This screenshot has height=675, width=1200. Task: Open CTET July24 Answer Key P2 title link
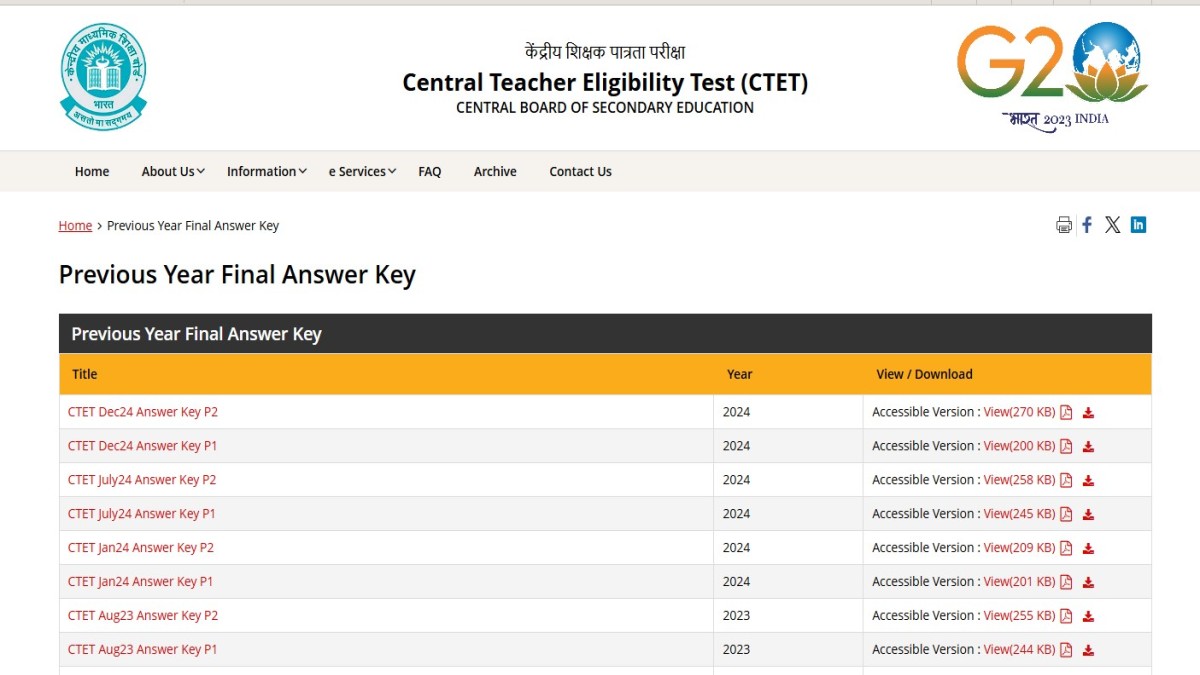(x=142, y=480)
